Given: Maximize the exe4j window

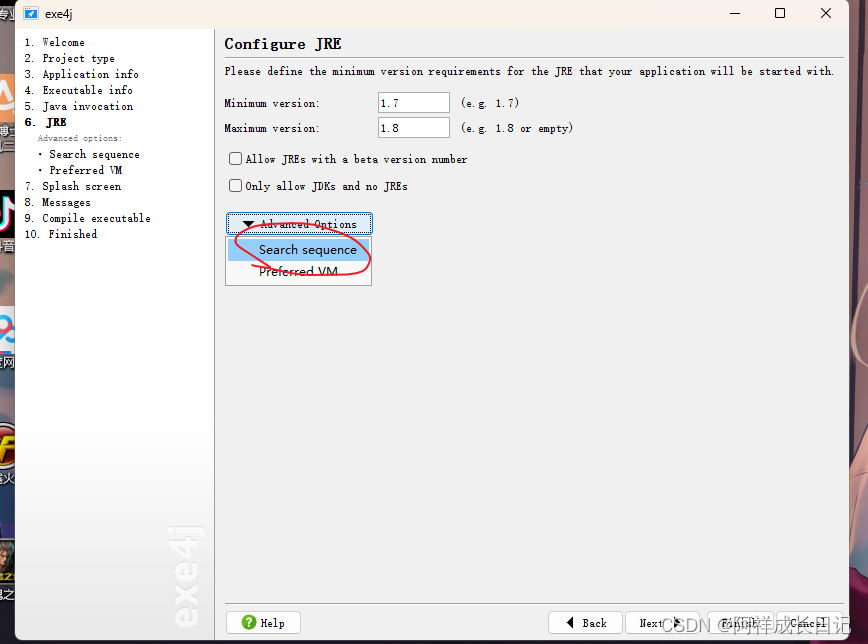Looking at the screenshot, I should 780,13.
